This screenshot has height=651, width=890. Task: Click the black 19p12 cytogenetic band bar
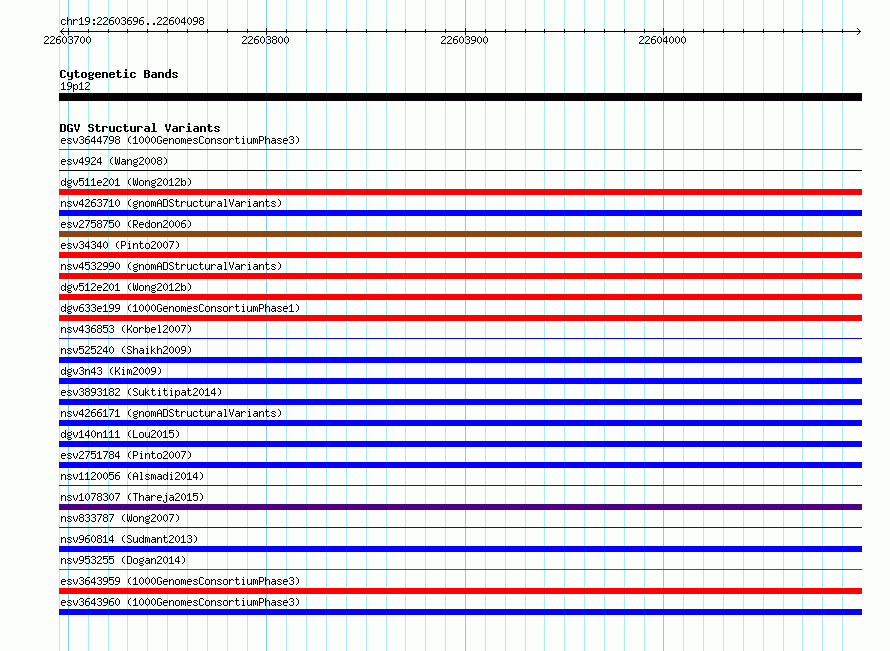460,97
